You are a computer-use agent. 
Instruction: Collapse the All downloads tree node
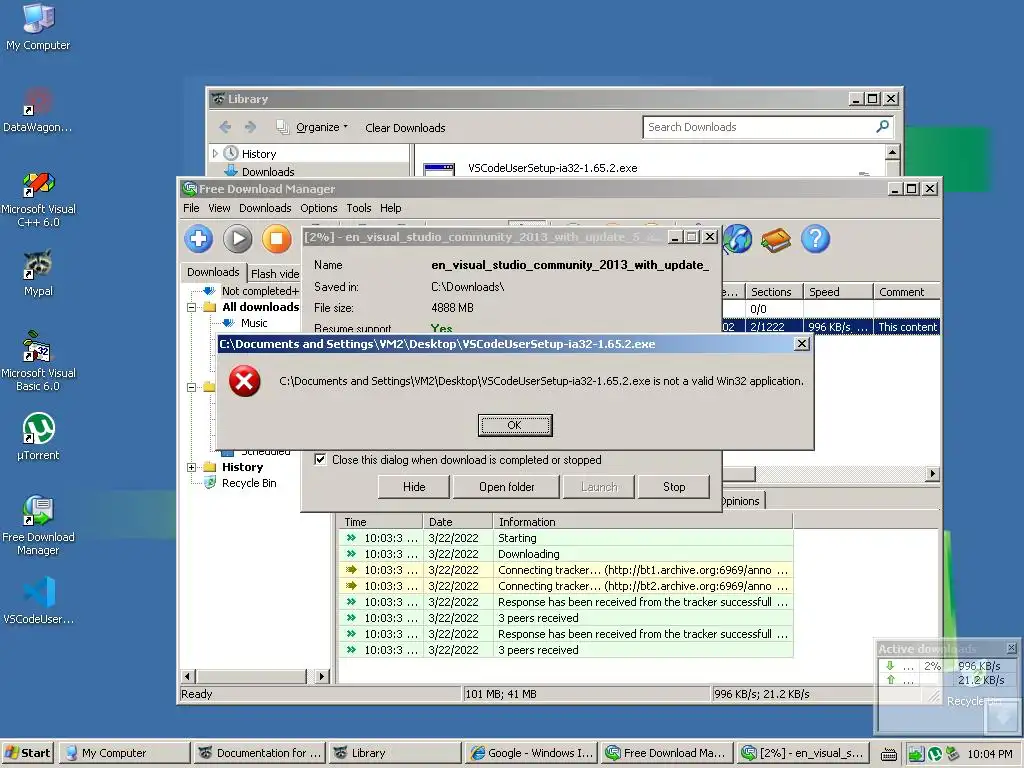coord(191,307)
